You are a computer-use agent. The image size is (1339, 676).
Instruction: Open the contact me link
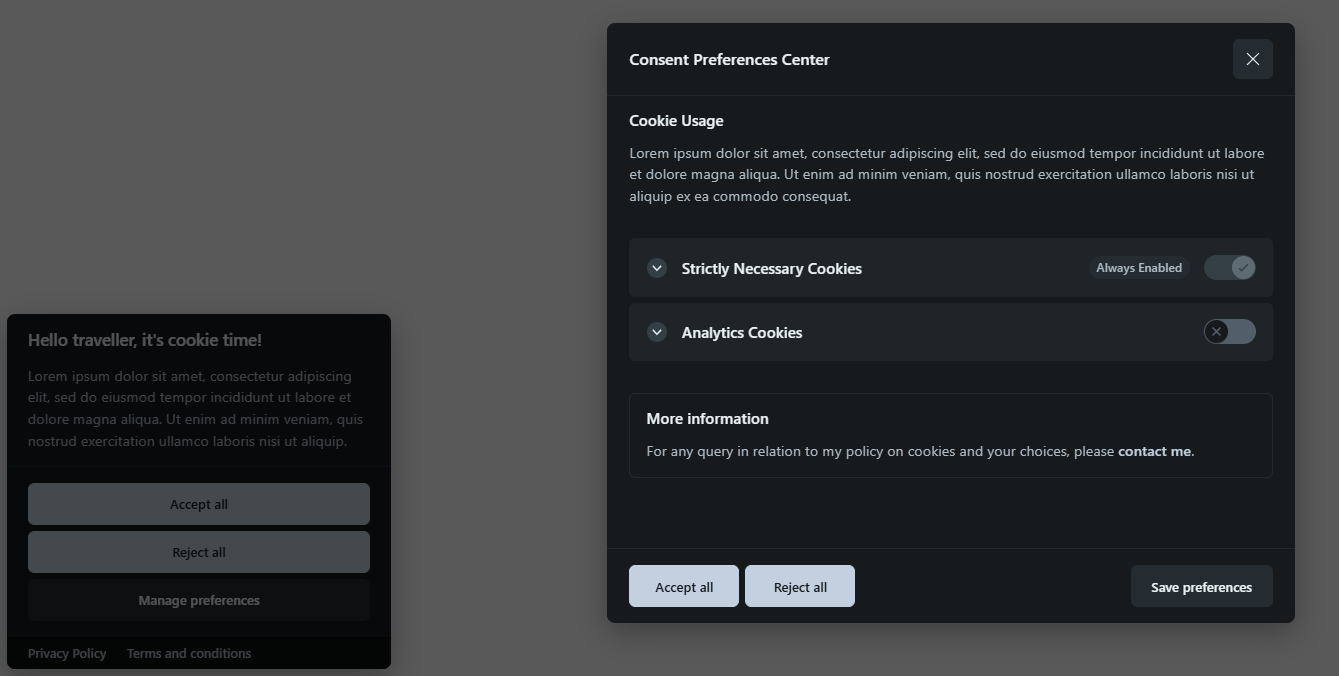point(1154,451)
